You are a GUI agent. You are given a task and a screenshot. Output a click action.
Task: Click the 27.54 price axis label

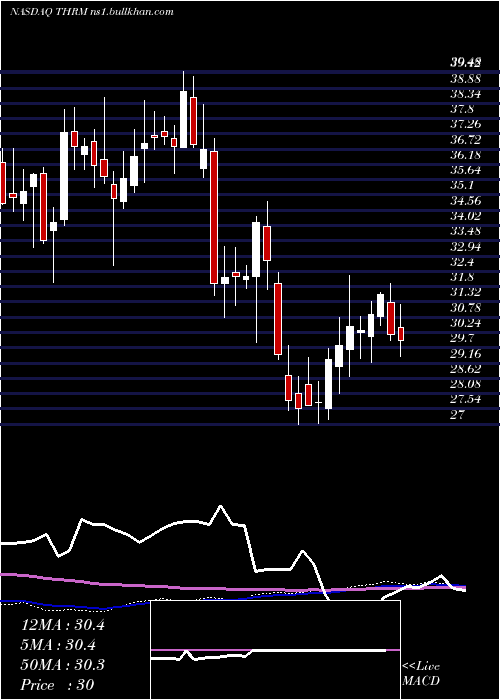tap(466, 399)
